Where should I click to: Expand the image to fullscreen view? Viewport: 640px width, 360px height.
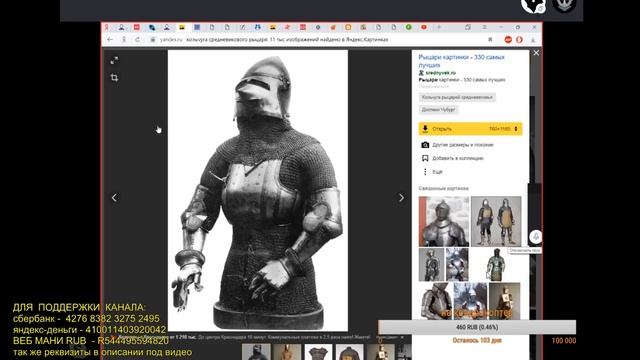(114, 60)
